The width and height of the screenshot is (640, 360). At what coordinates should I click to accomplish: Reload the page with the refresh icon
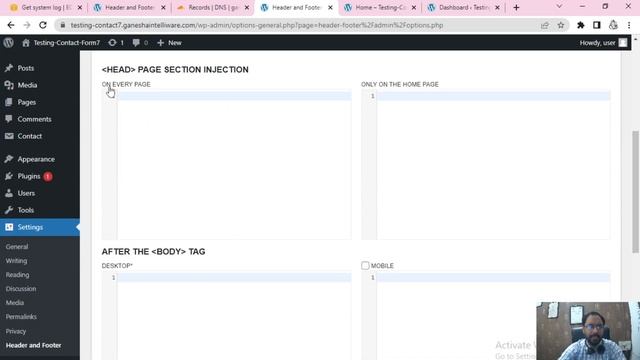click(43, 25)
